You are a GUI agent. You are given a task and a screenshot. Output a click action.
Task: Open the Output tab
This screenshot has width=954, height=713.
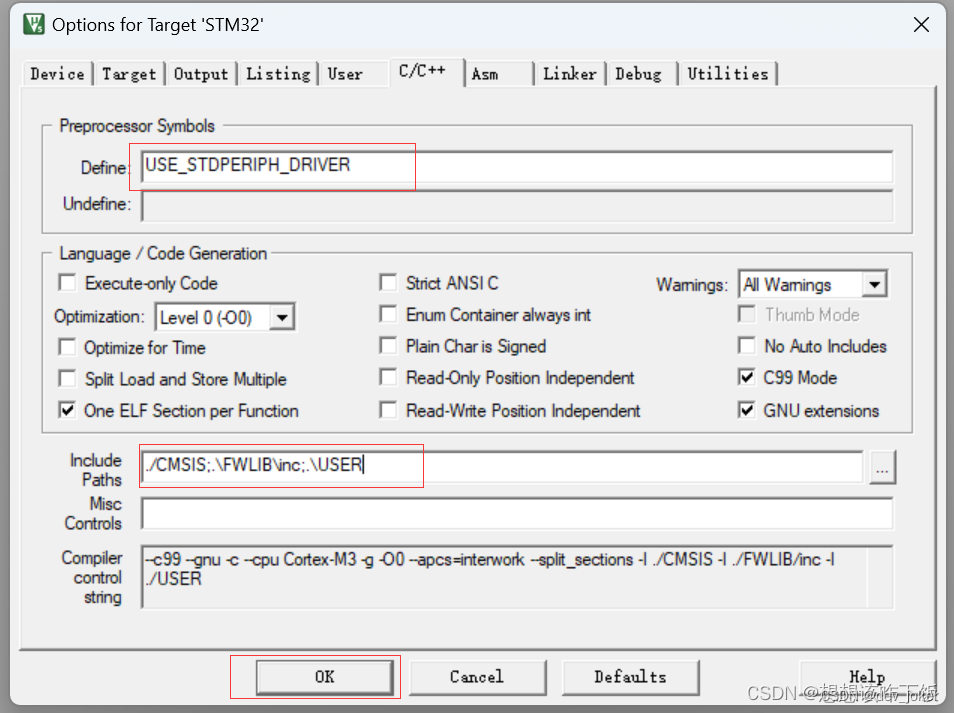coord(201,74)
